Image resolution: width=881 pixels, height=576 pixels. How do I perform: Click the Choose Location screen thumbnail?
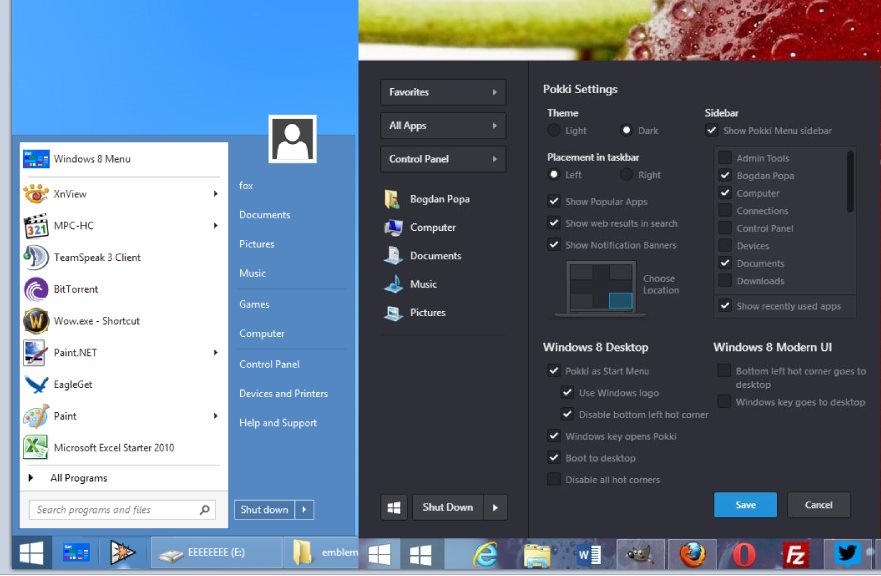(601, 287)
